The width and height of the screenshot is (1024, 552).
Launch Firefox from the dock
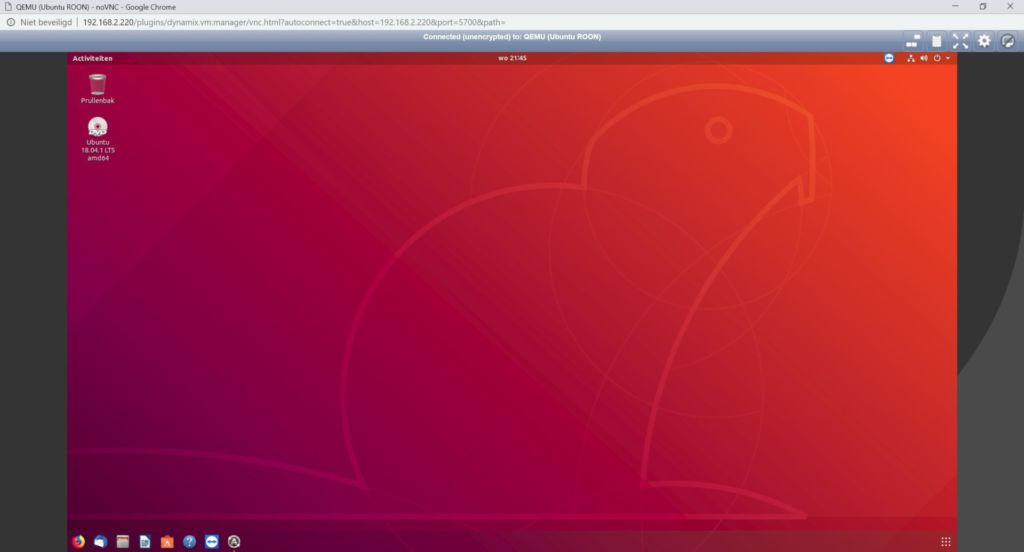click(78, 542)
